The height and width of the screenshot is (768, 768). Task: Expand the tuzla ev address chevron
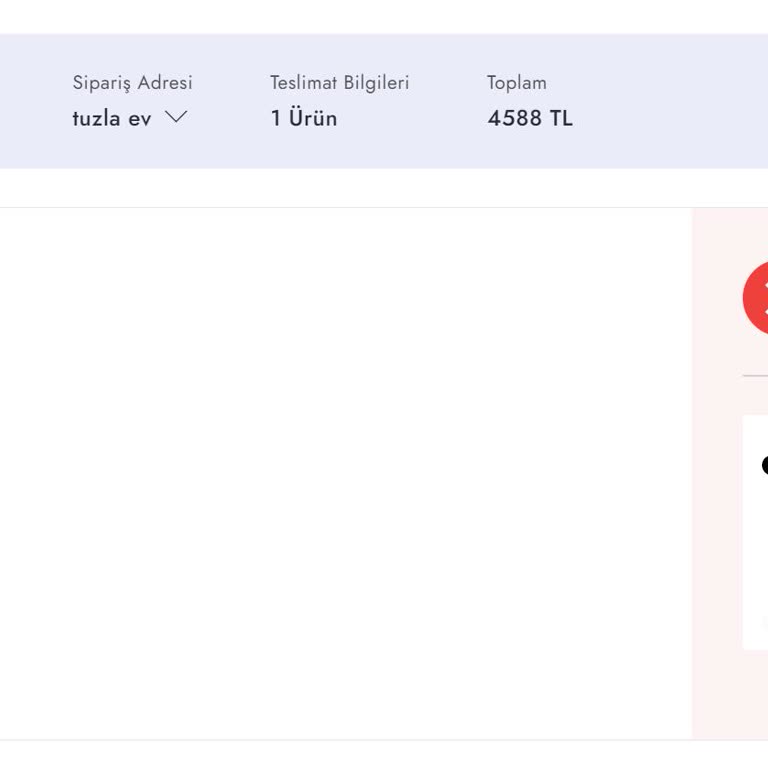click(x=176, y=117)
